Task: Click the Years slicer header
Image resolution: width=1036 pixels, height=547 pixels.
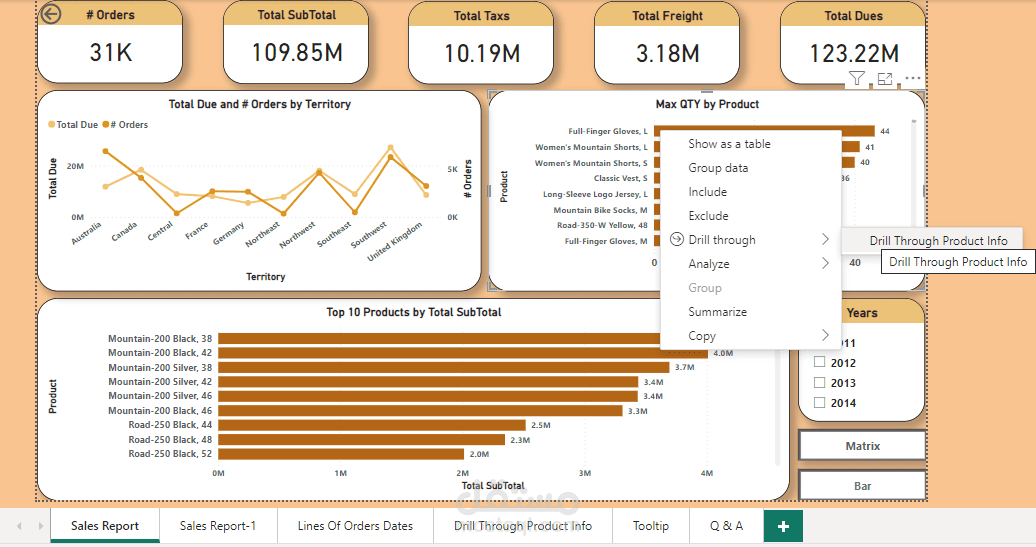Action: 862,312
